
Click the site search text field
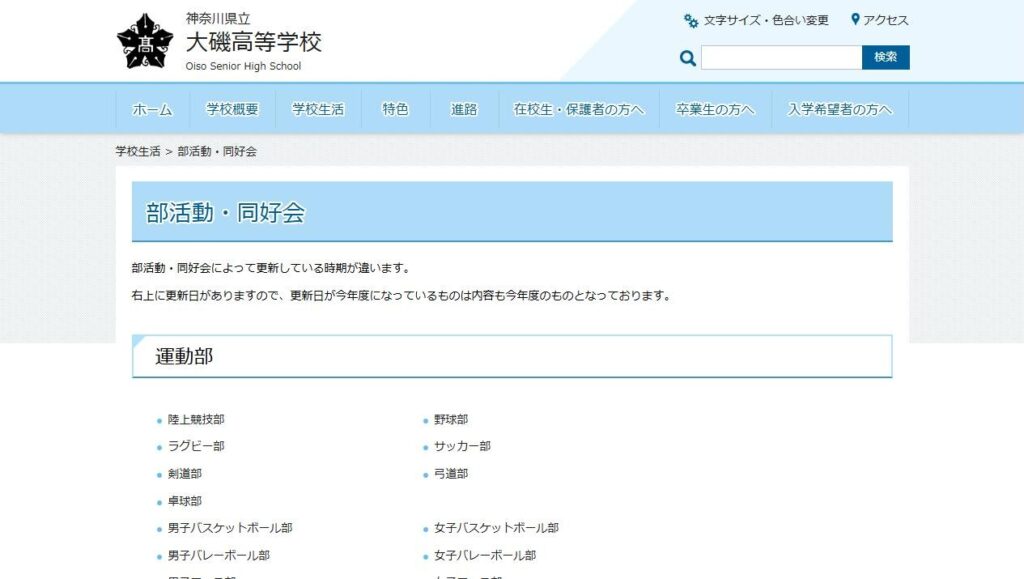(781, 57)
